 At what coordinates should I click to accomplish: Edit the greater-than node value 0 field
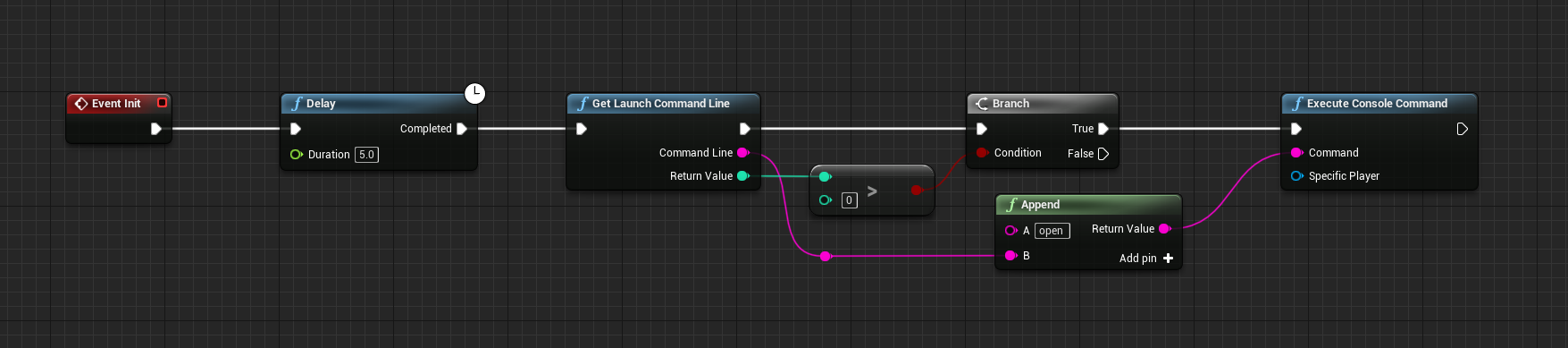849,200
